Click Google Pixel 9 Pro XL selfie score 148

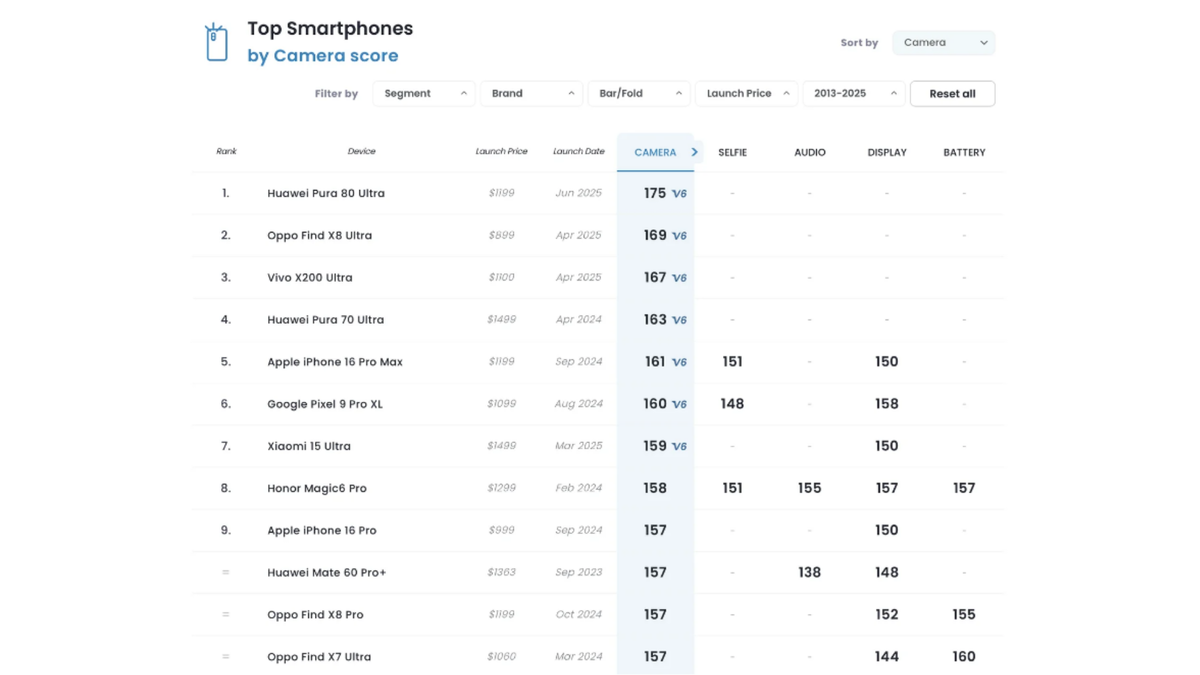(x=732, y=404)
